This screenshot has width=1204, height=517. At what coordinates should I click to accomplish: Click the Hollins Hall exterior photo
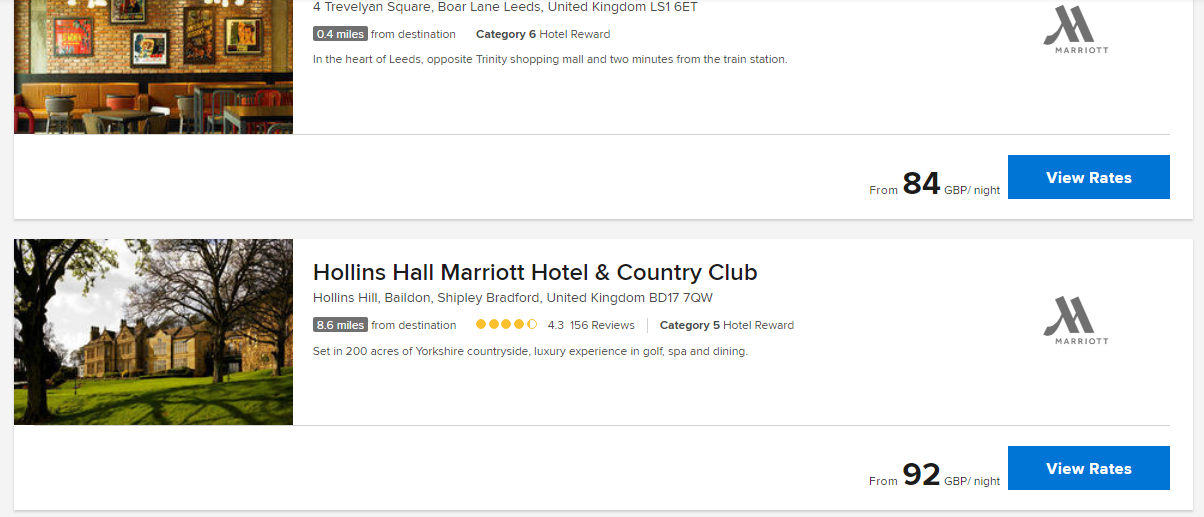coord(153,332)
